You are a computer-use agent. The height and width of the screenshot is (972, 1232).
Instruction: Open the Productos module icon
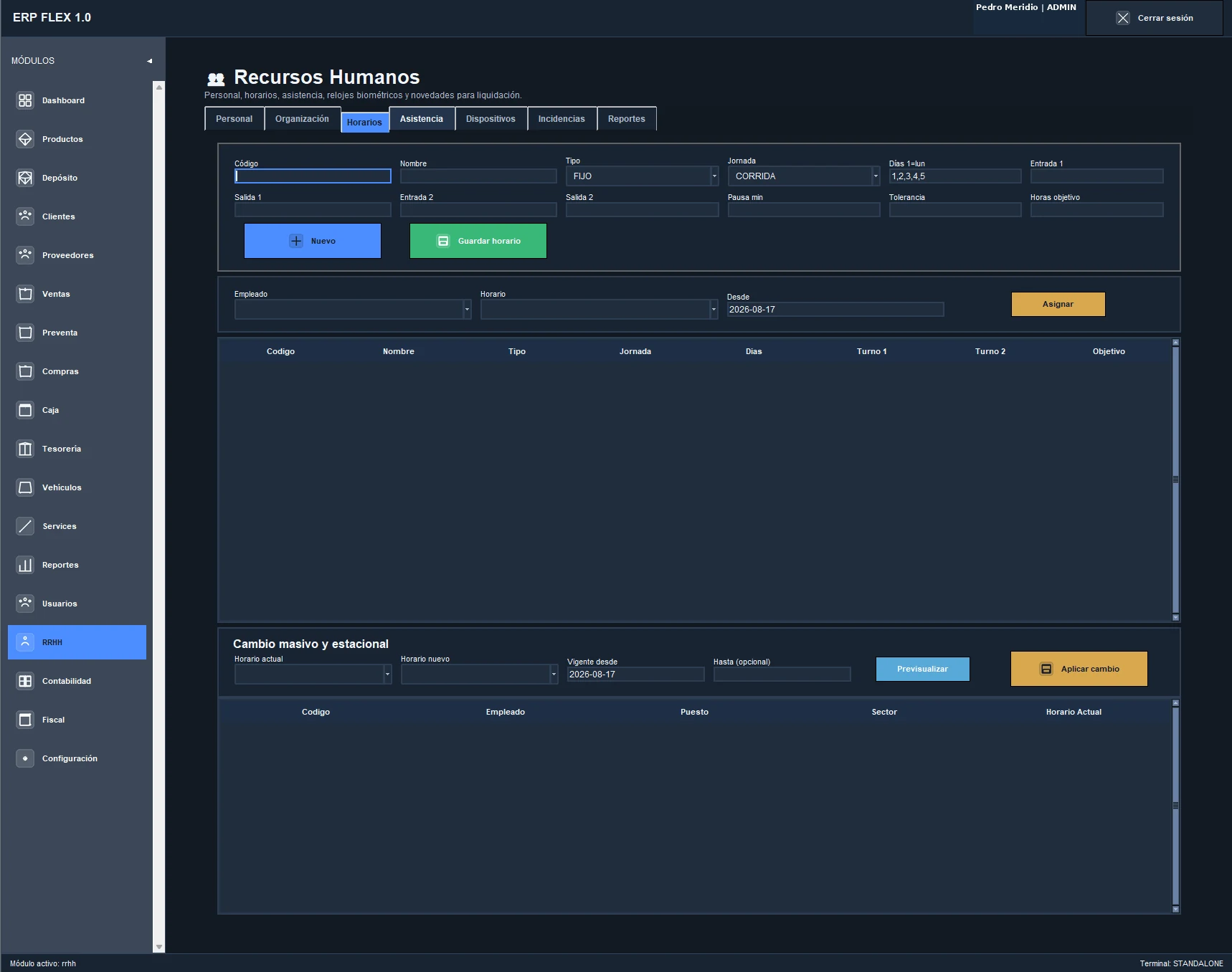click(x=25, y=139)
